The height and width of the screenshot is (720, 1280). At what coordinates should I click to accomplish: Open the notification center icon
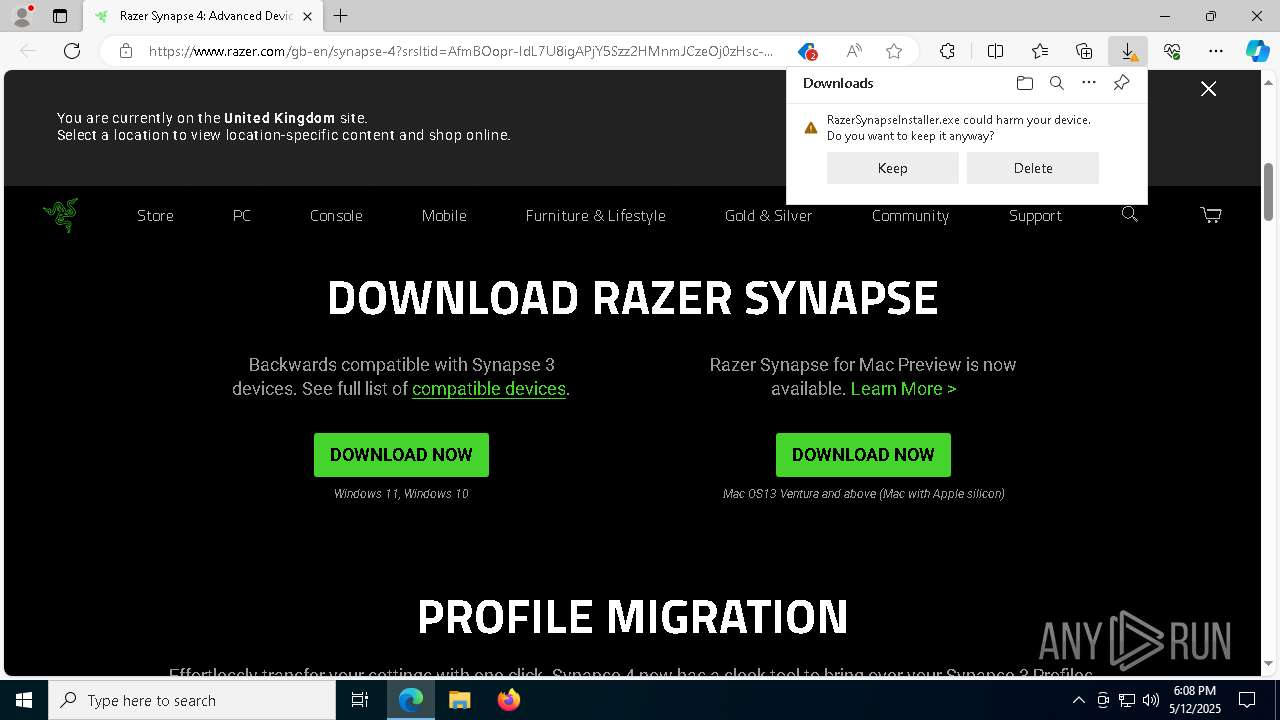point(1247,700)
